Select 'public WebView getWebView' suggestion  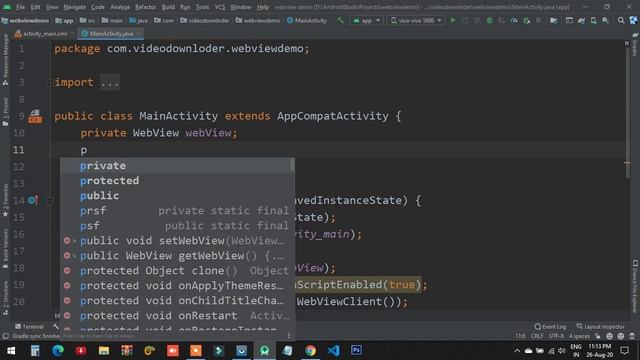tap(176, 256)
